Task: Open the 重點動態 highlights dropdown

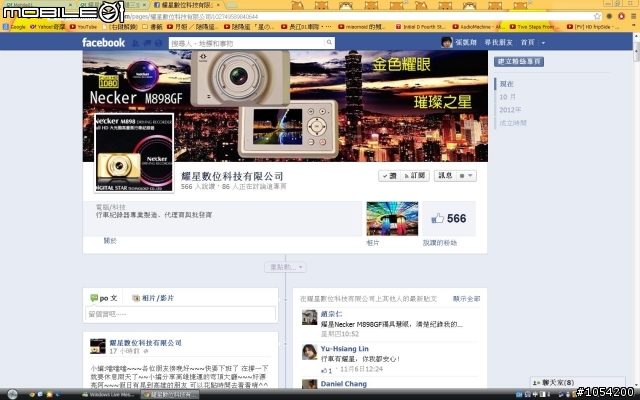Action: (285, 267)
